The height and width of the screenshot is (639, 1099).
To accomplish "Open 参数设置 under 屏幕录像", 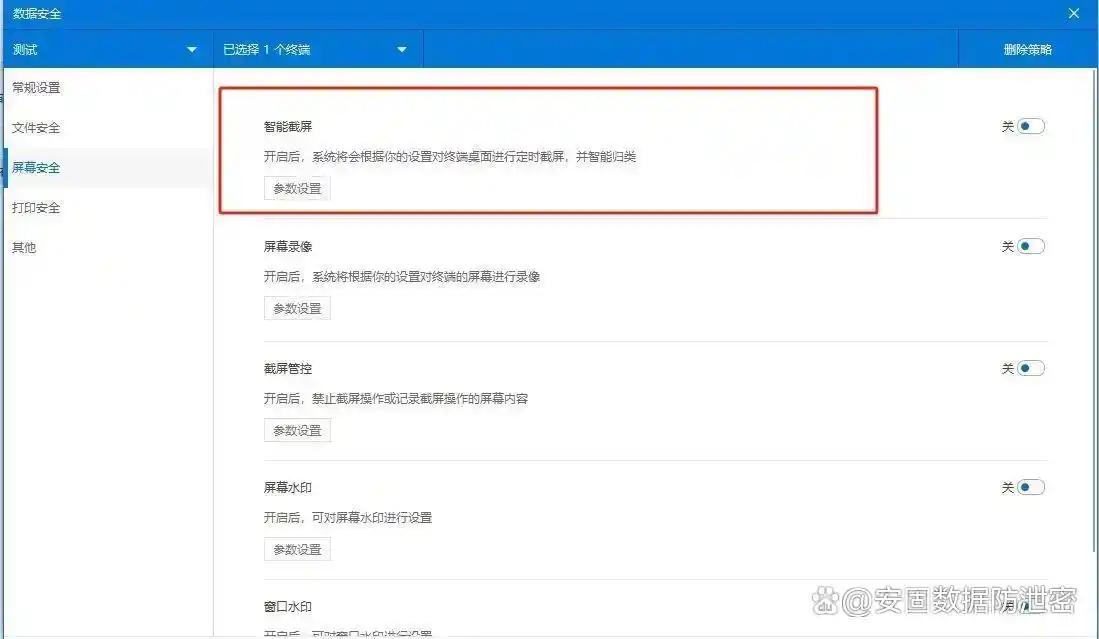I will click(297, 308).
